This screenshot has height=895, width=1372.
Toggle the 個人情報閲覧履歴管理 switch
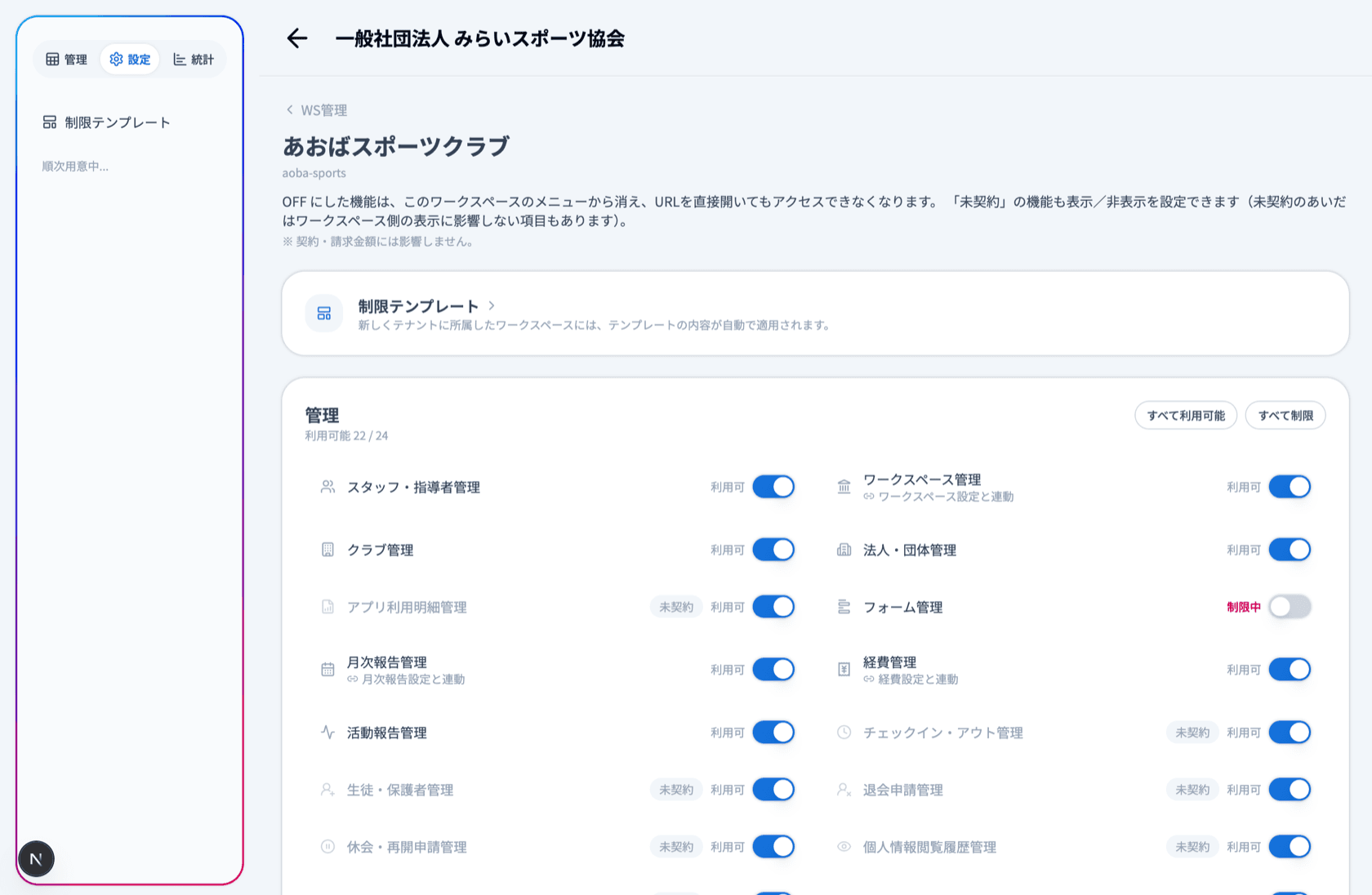point(1290,847)
